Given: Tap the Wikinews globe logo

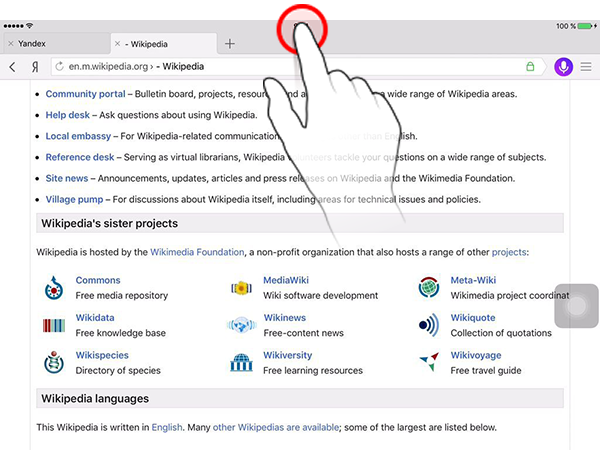Looking at the screenshot, I should pyautogui.click(x=241, y=325).
